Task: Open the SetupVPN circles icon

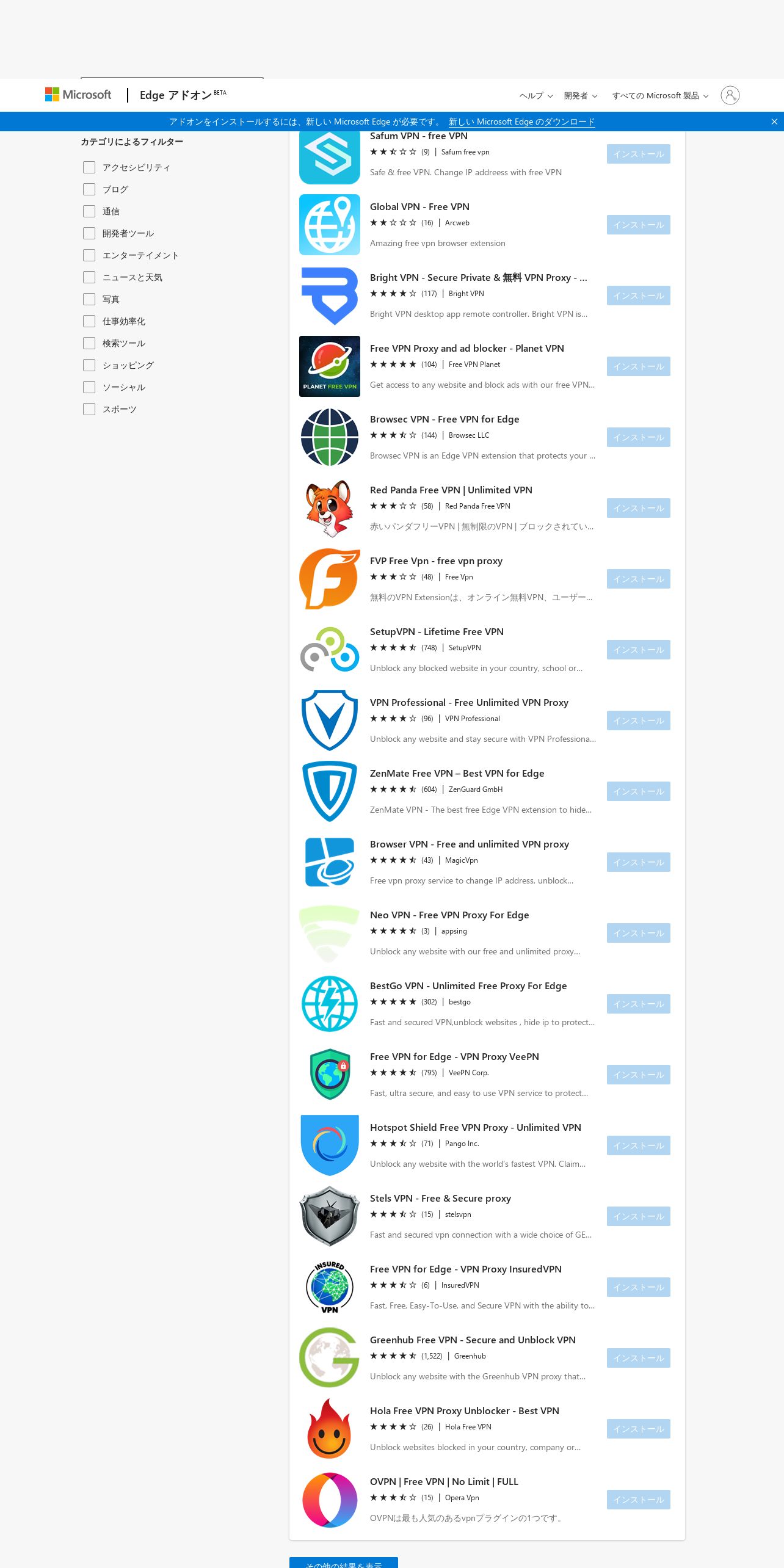Action: (x=330, y=650)
